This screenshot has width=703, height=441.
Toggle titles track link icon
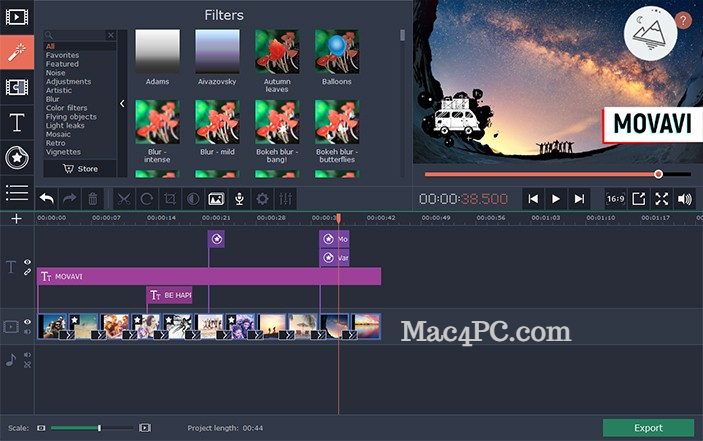(x=27, y=272)
